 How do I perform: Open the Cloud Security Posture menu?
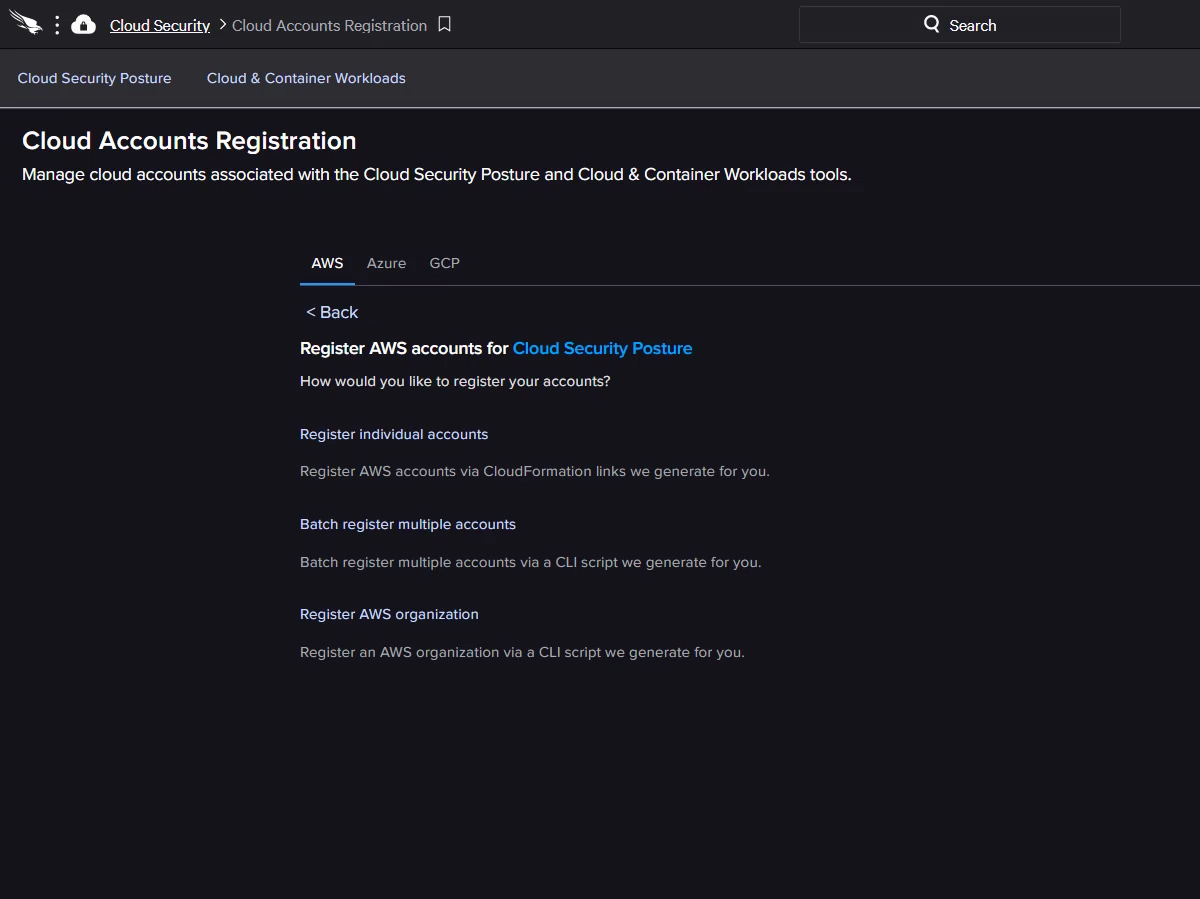pos(95,78)
